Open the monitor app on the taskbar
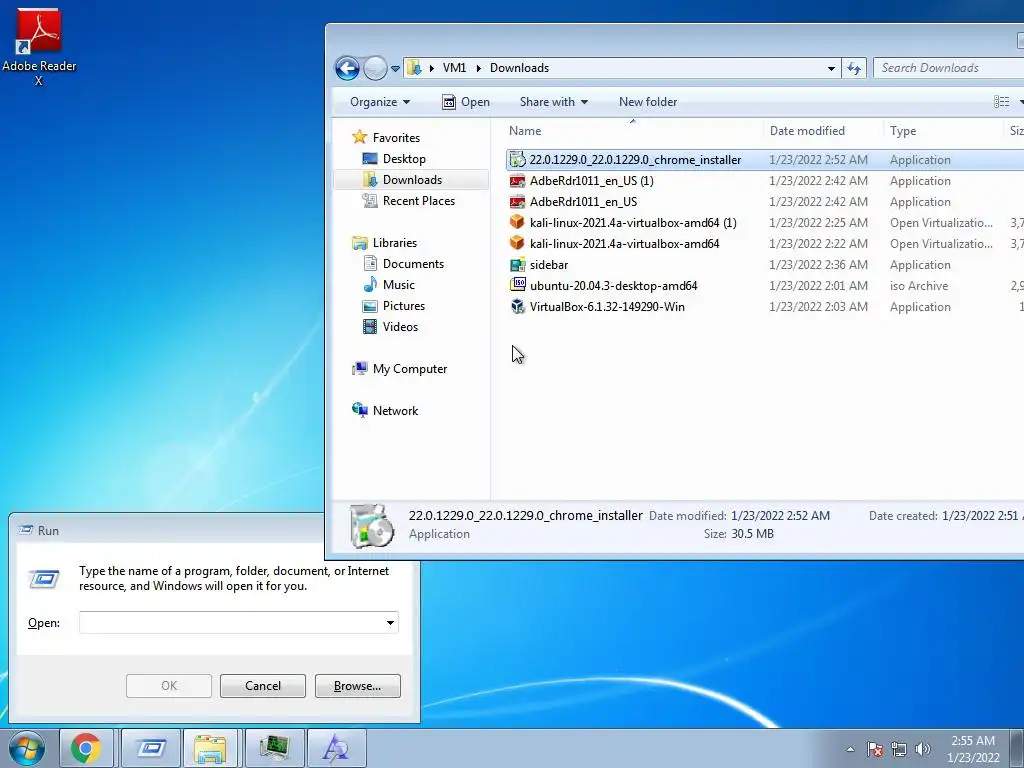This screenshot has width=1024, height=768. click(274, 748)
